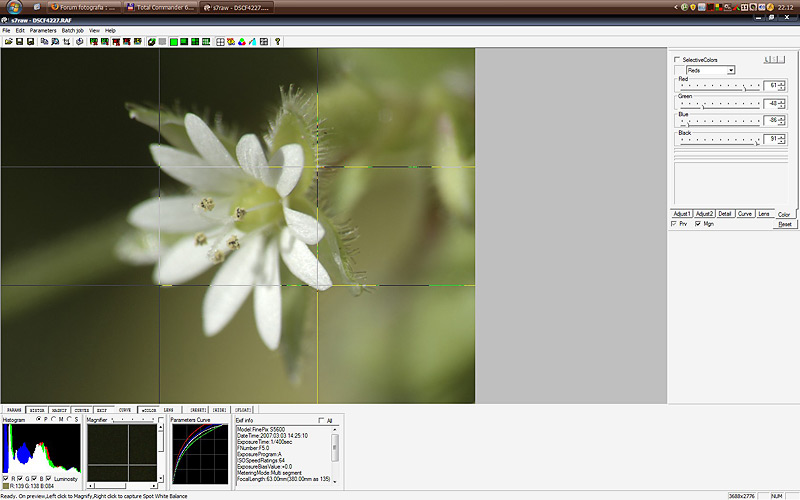Click the rotate image toolbar icon

80,42
